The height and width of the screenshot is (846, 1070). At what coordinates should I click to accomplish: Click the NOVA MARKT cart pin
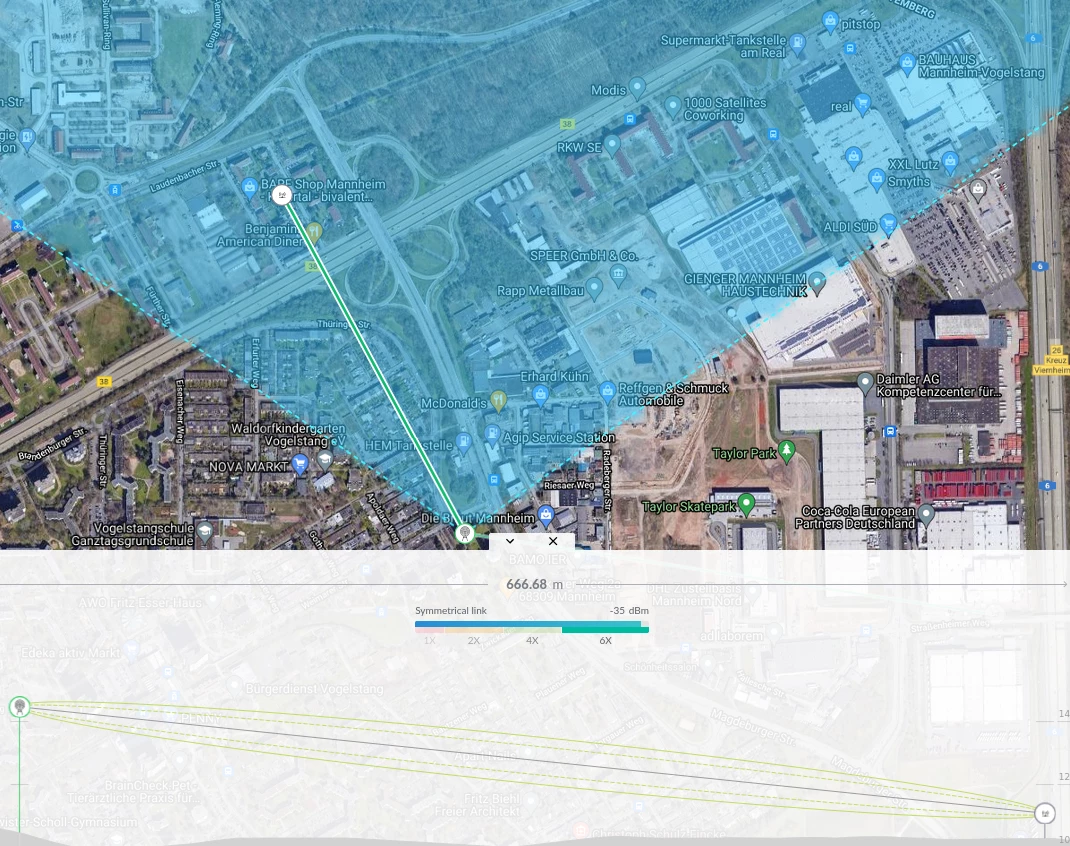[x=299, y=464]
